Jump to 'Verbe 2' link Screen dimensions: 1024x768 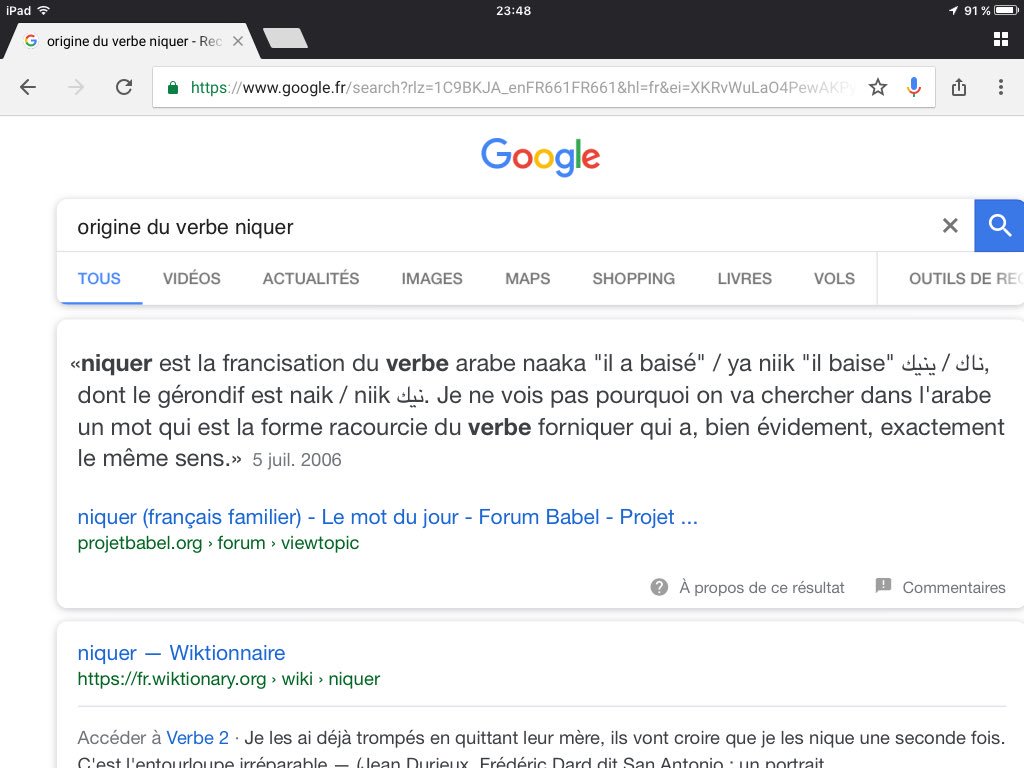(x=197, y=737)
